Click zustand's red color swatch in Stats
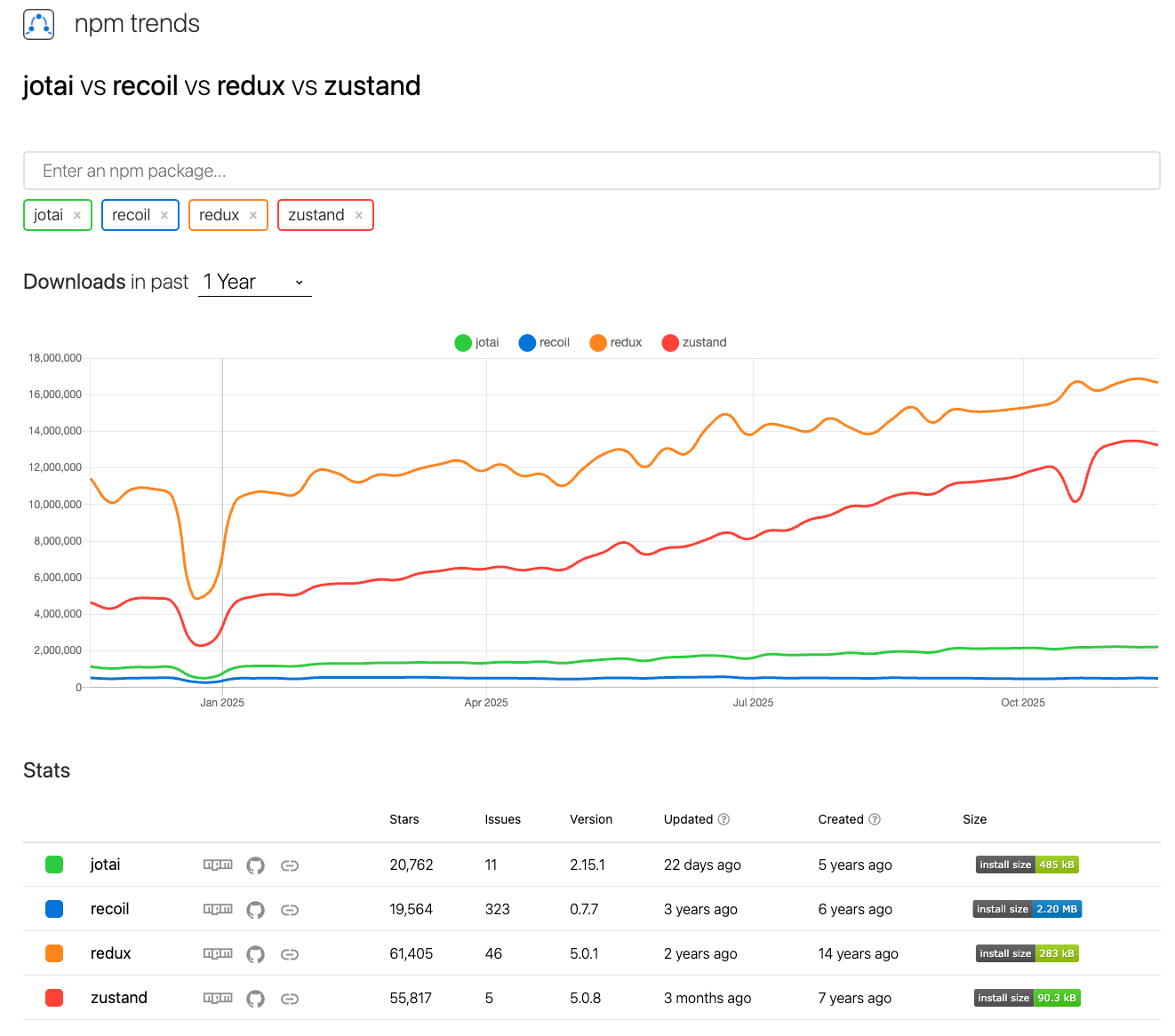 pos(54,998)
